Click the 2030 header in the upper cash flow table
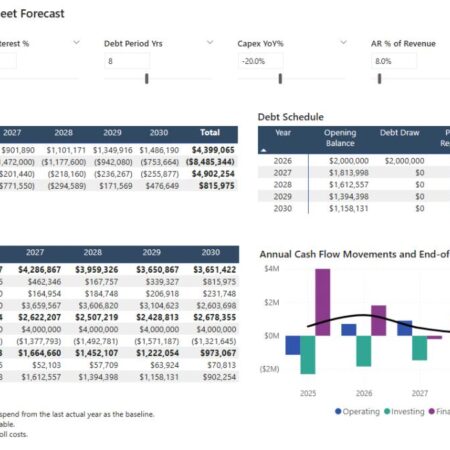Viewport: 450px width, 450px height. (159, 133)
